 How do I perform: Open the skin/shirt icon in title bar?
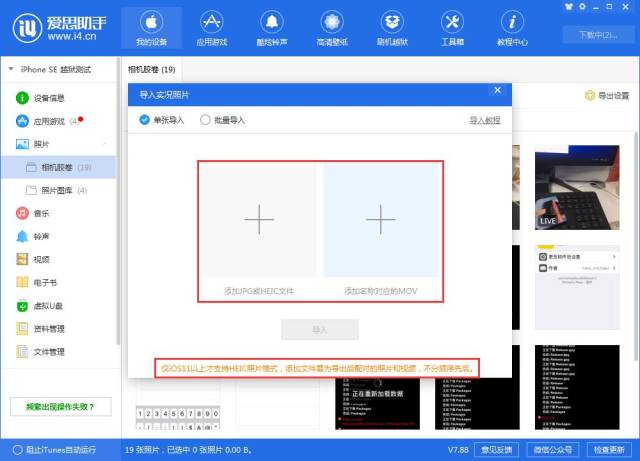point(569,7)
